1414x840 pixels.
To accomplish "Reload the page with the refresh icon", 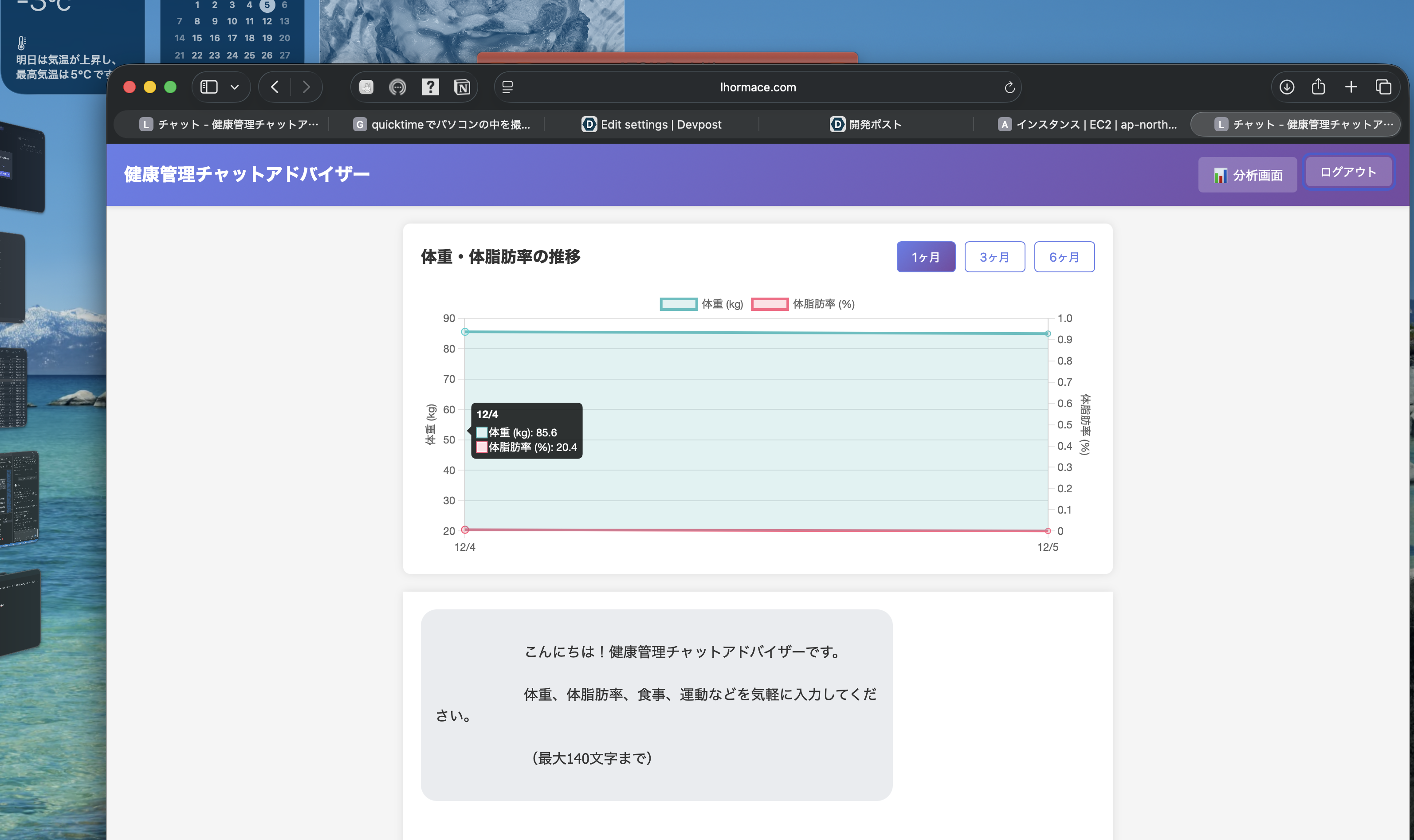I will 1009,87.
